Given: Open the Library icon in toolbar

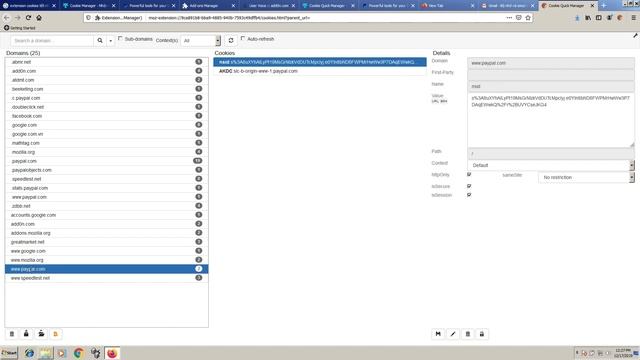Looking at the screenshot, I should [x=588, y=18].
